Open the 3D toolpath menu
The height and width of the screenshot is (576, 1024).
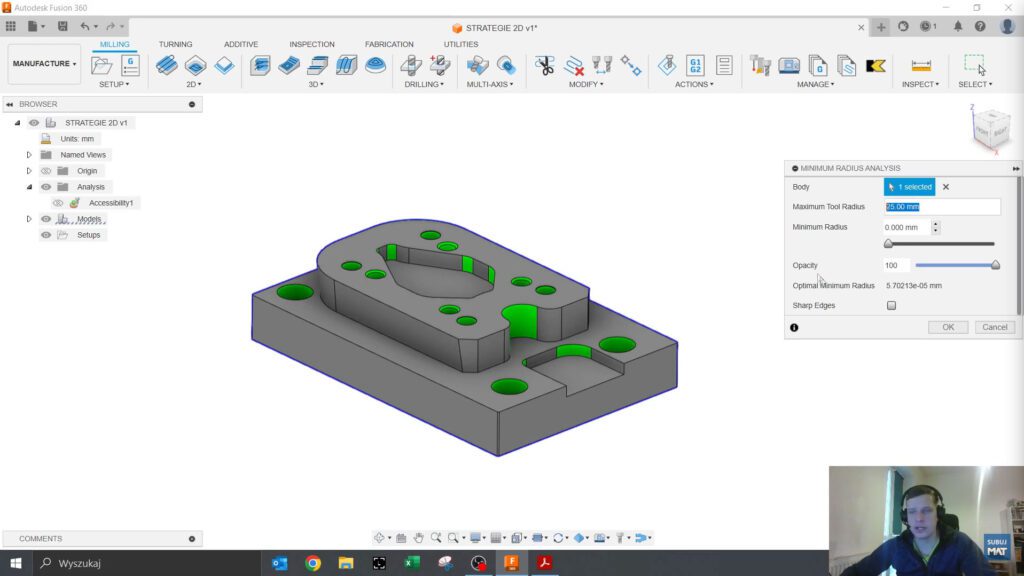[316, 84]
